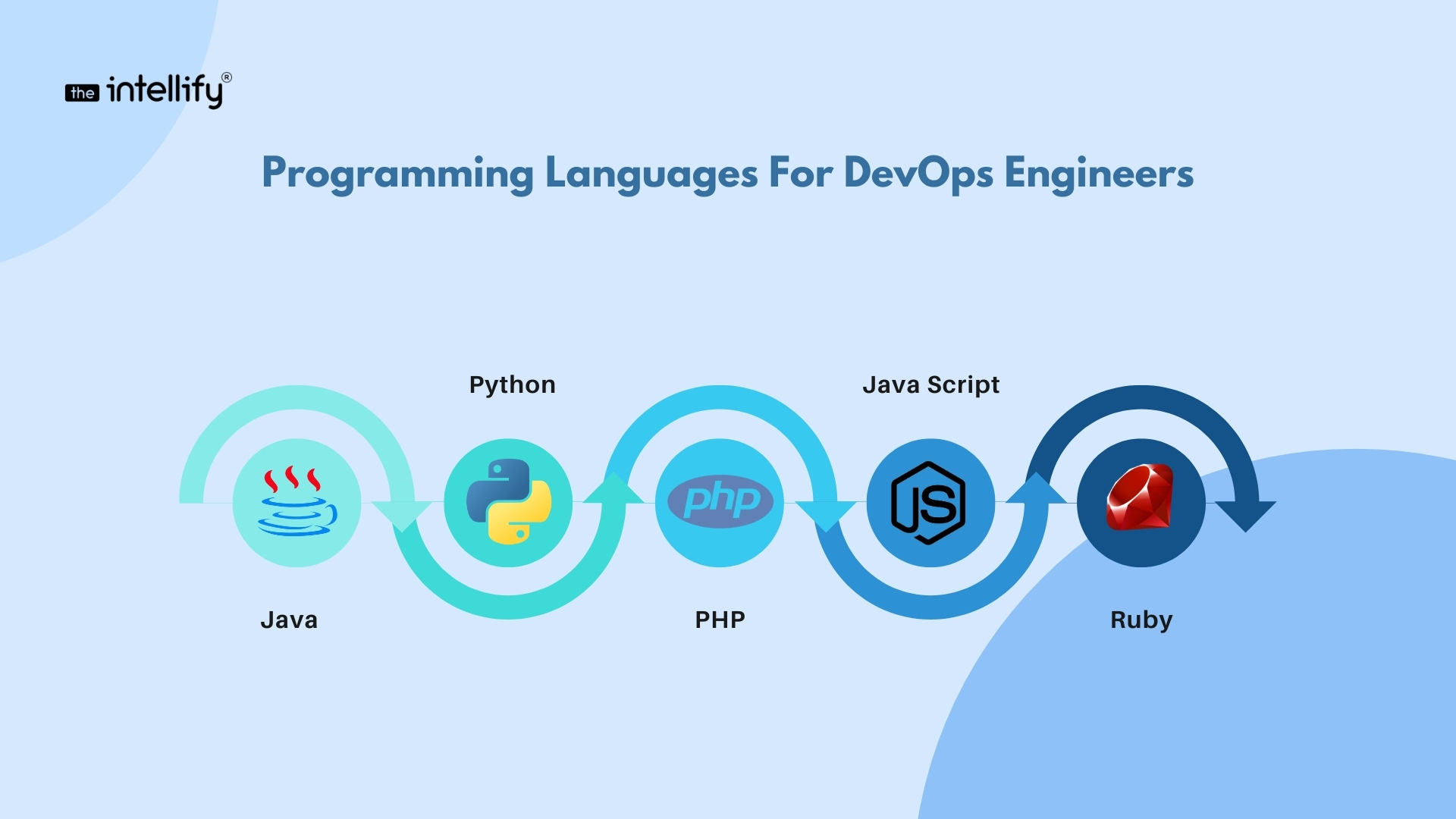Select the Ruby label text

point(1141,620)
